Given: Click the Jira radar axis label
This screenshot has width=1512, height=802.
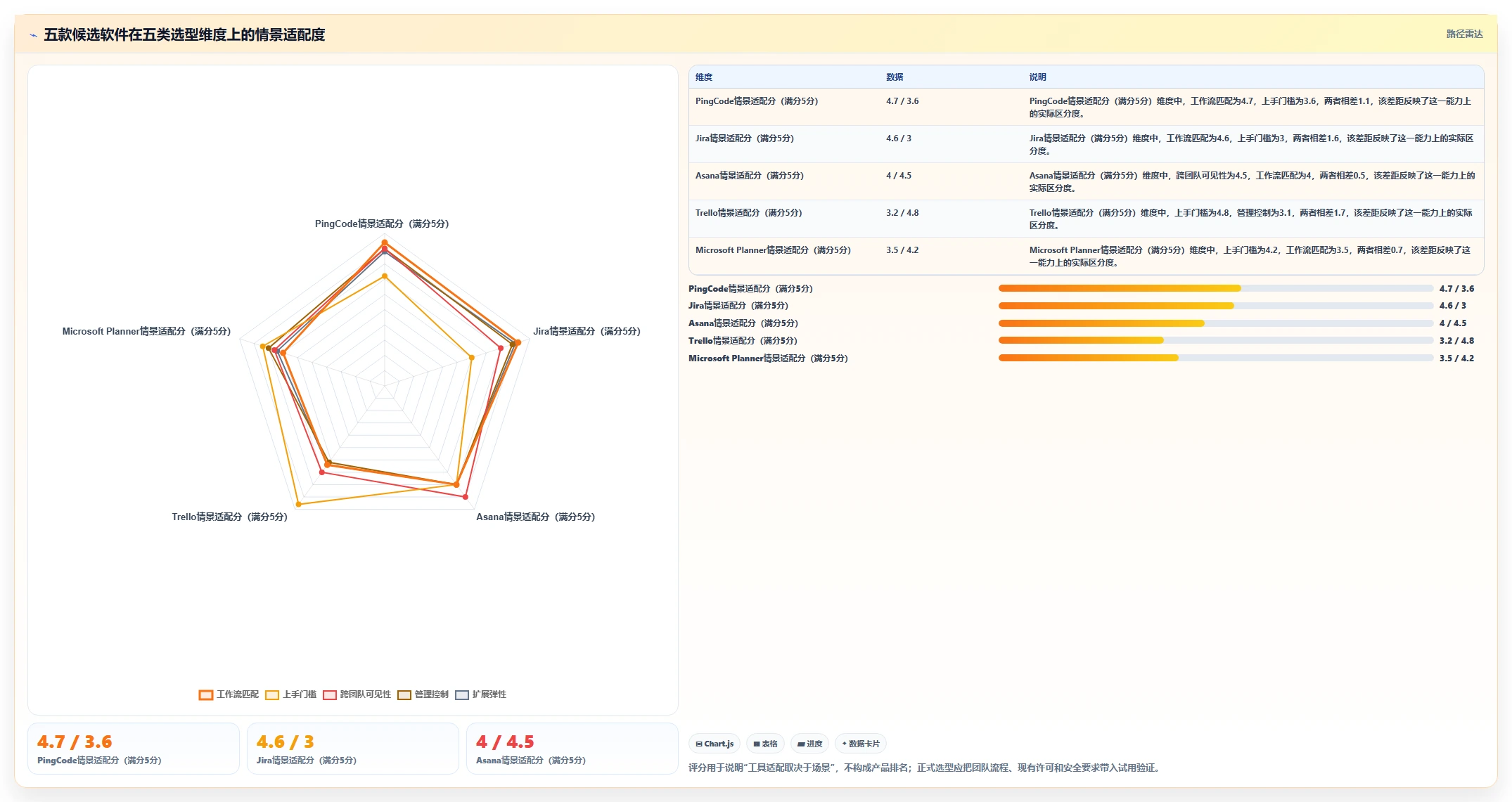Looking at the screenshot, I should [587, 331].
